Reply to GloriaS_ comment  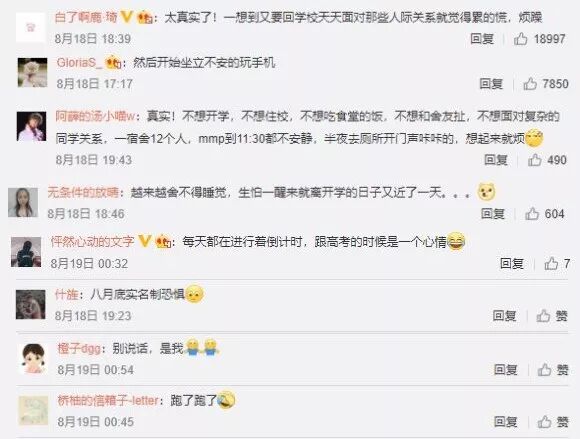pos(491,84)
